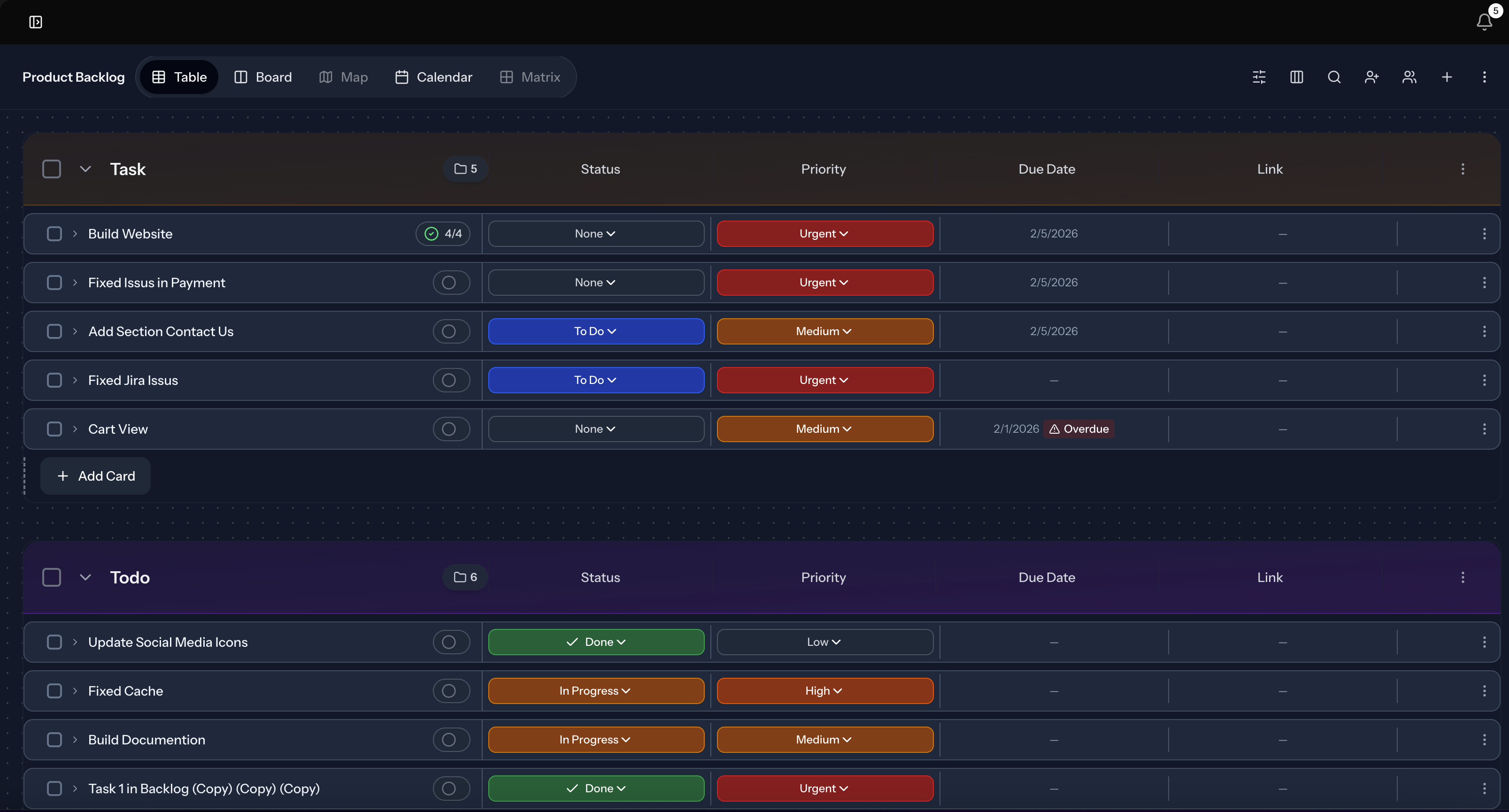The image size is (1509, 812).
Task: Click the plus icon in toolbar
Action: (1446, 77)
